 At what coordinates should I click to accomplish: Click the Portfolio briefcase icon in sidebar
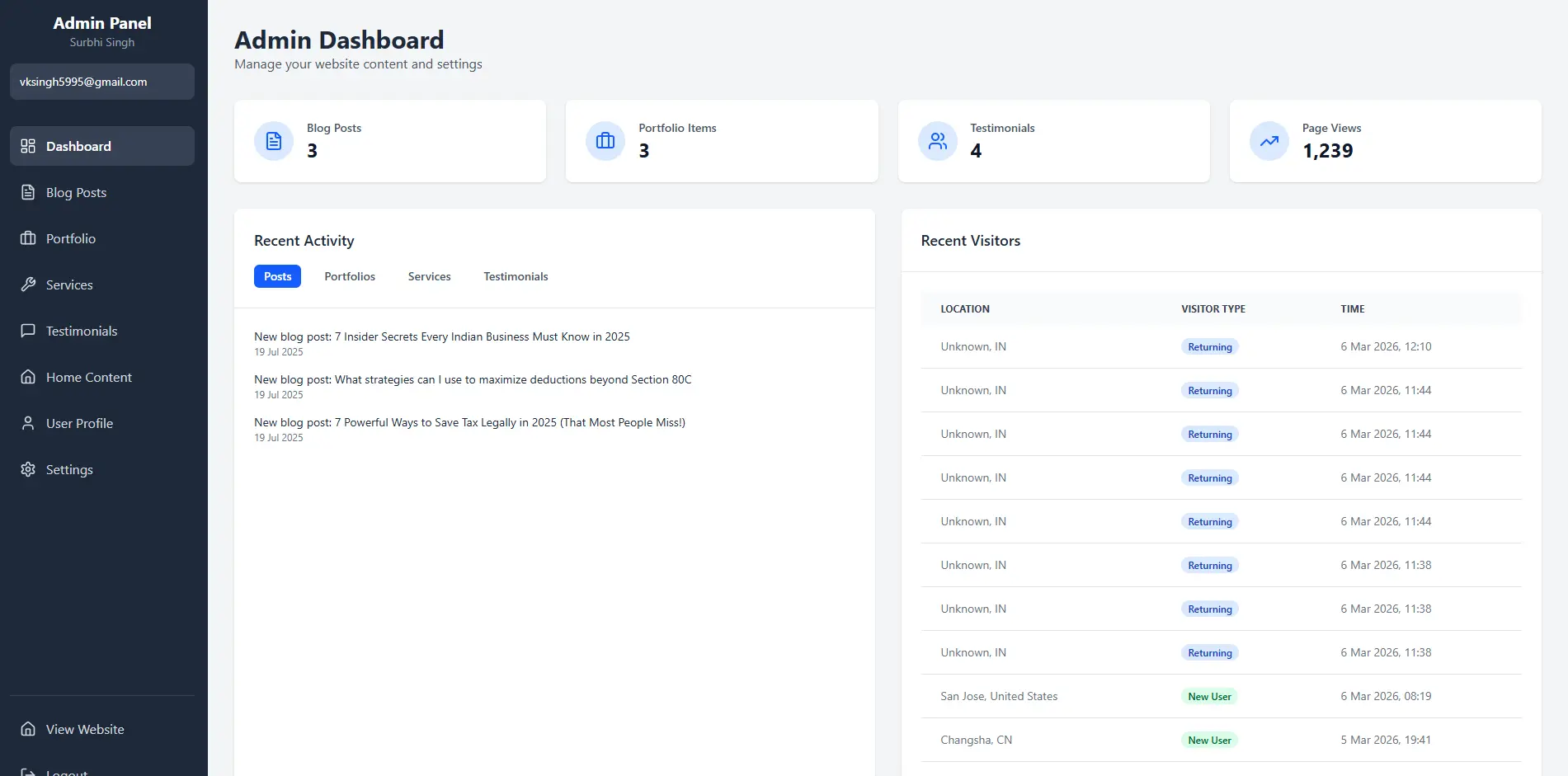point(28,238)
